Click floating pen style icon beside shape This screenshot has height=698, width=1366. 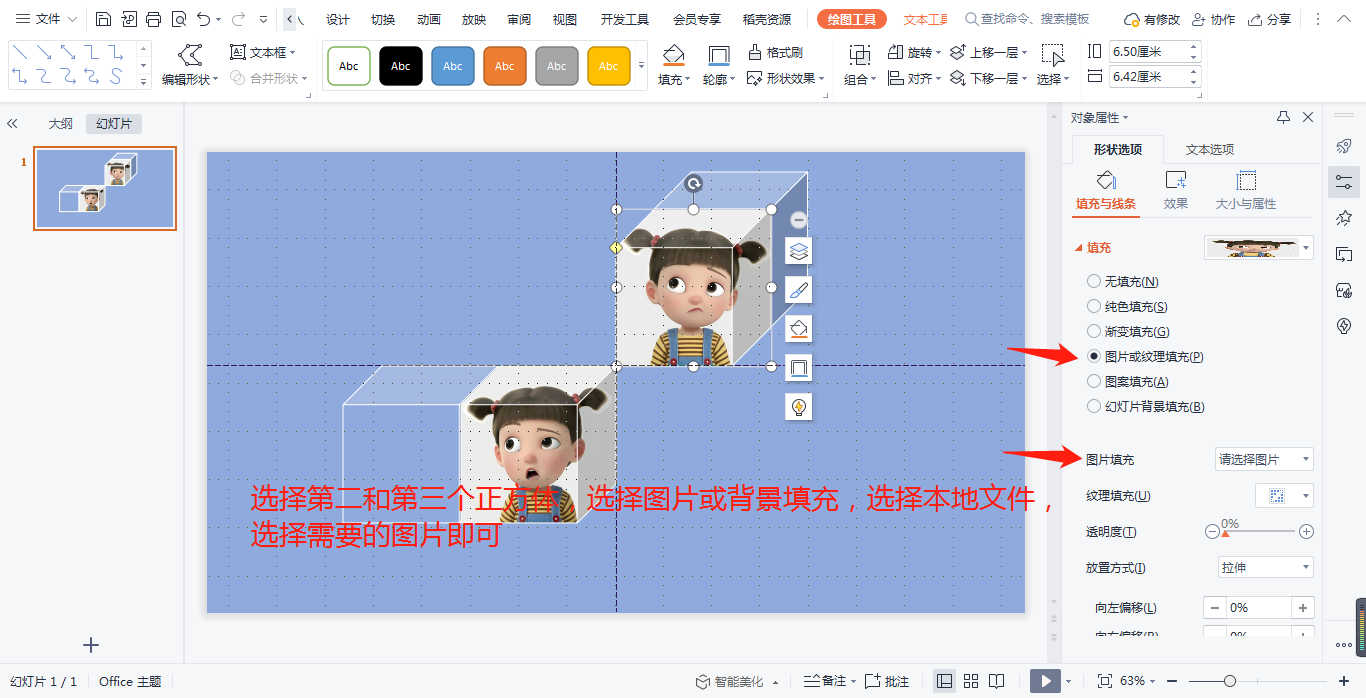click(798, 290)
